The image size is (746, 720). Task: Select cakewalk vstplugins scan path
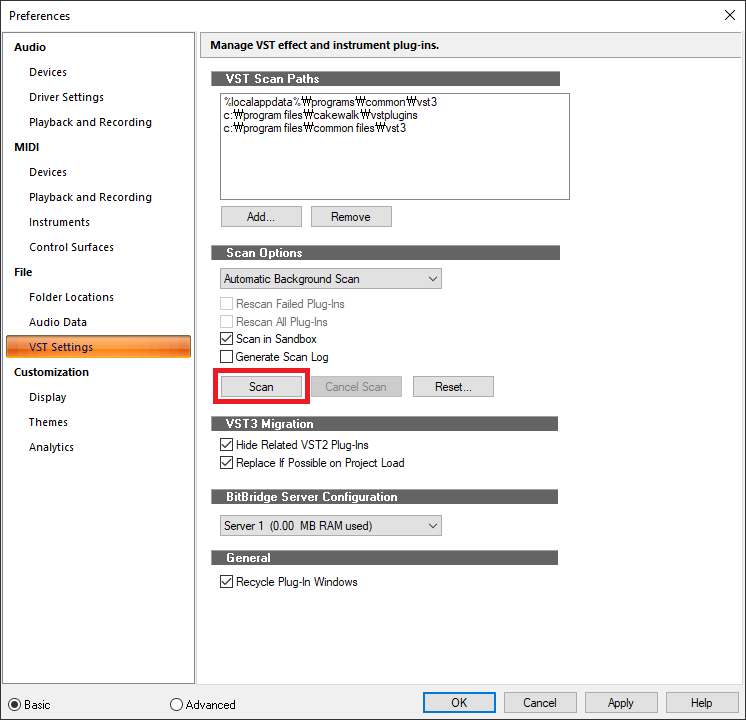[x=320, y=115]
